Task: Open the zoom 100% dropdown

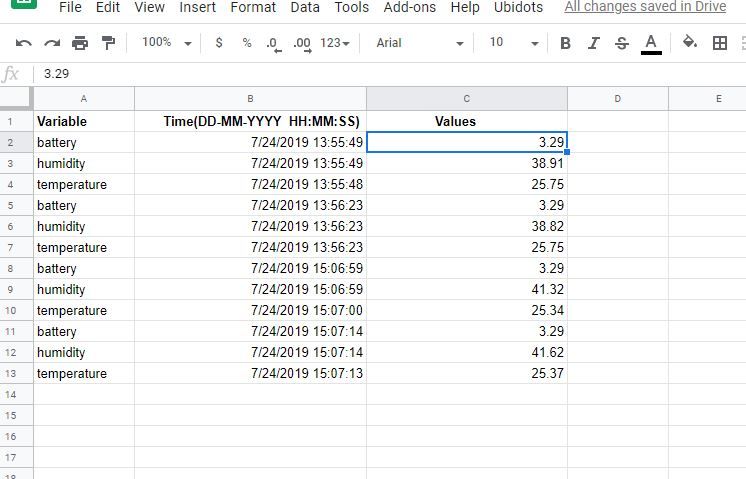Action: (x=167, y=43)
